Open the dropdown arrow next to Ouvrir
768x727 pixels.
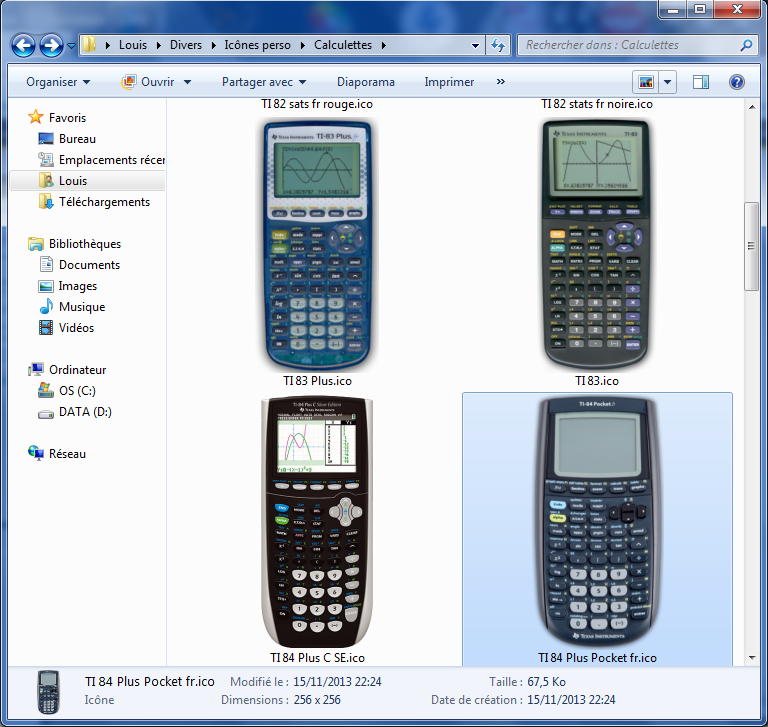188,82
